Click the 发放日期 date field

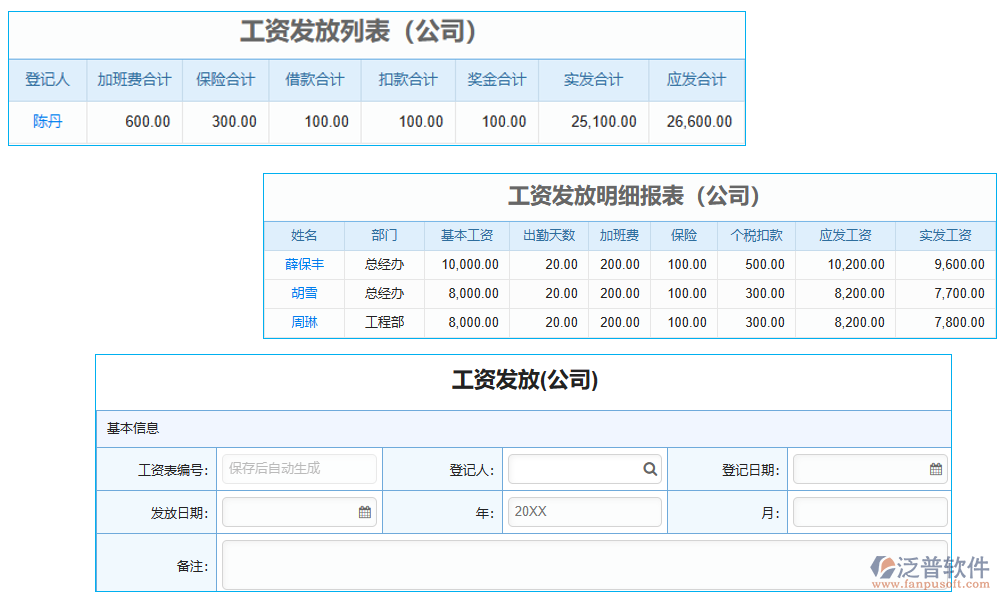[290, 512]
